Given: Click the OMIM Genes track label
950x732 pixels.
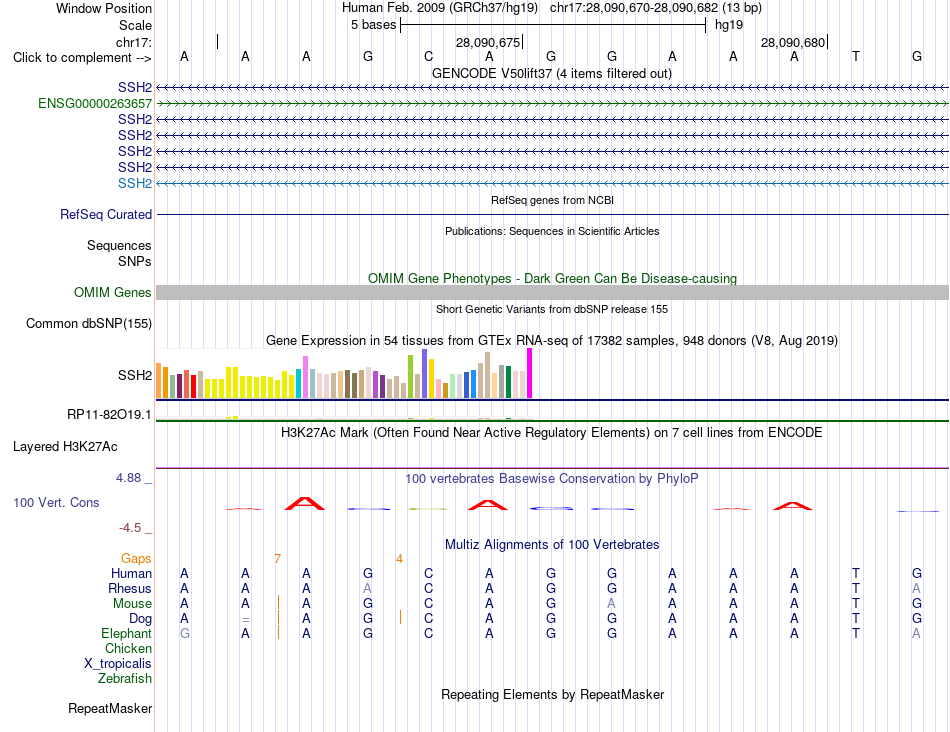Looking at the screenshot, I should [112, 292].
